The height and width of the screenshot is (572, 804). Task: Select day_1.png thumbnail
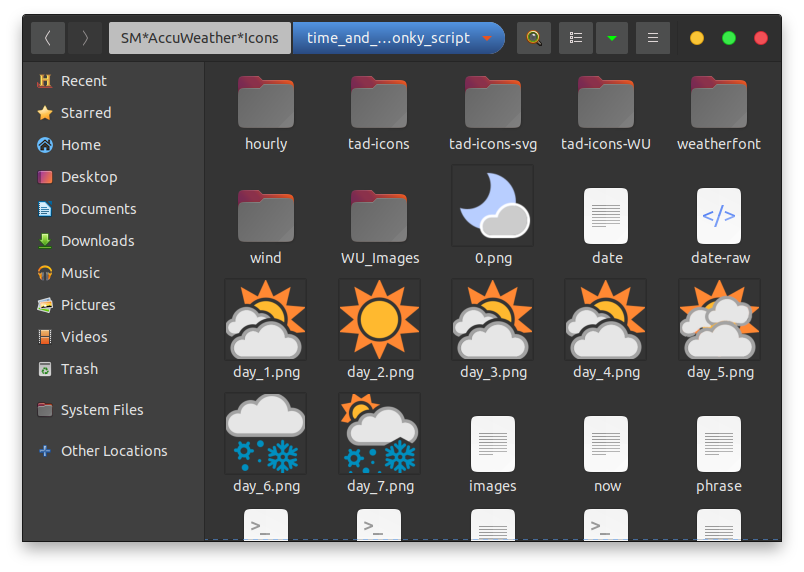(x=266, y=319)
